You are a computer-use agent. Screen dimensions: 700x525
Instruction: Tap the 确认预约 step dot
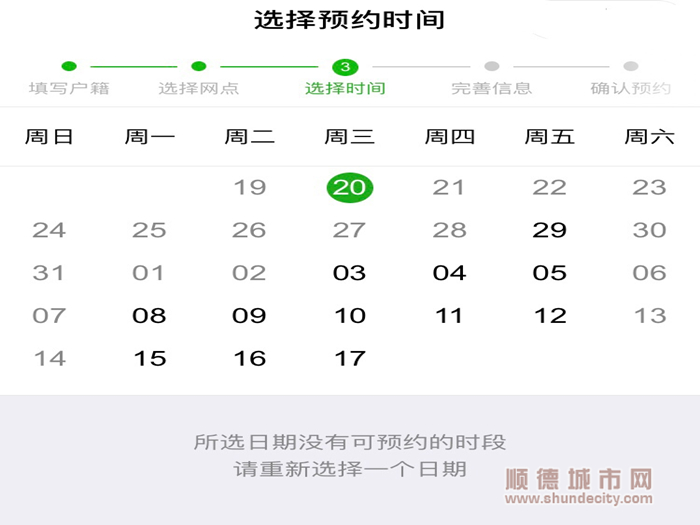click(630, 67)
